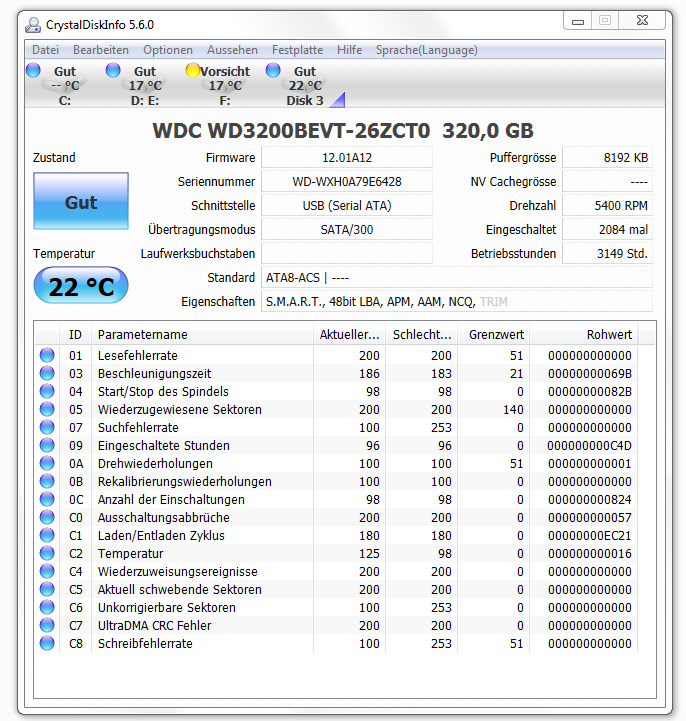Minimize the CrystalDiskInfo window
686x721 pixels.
(577, 21)
